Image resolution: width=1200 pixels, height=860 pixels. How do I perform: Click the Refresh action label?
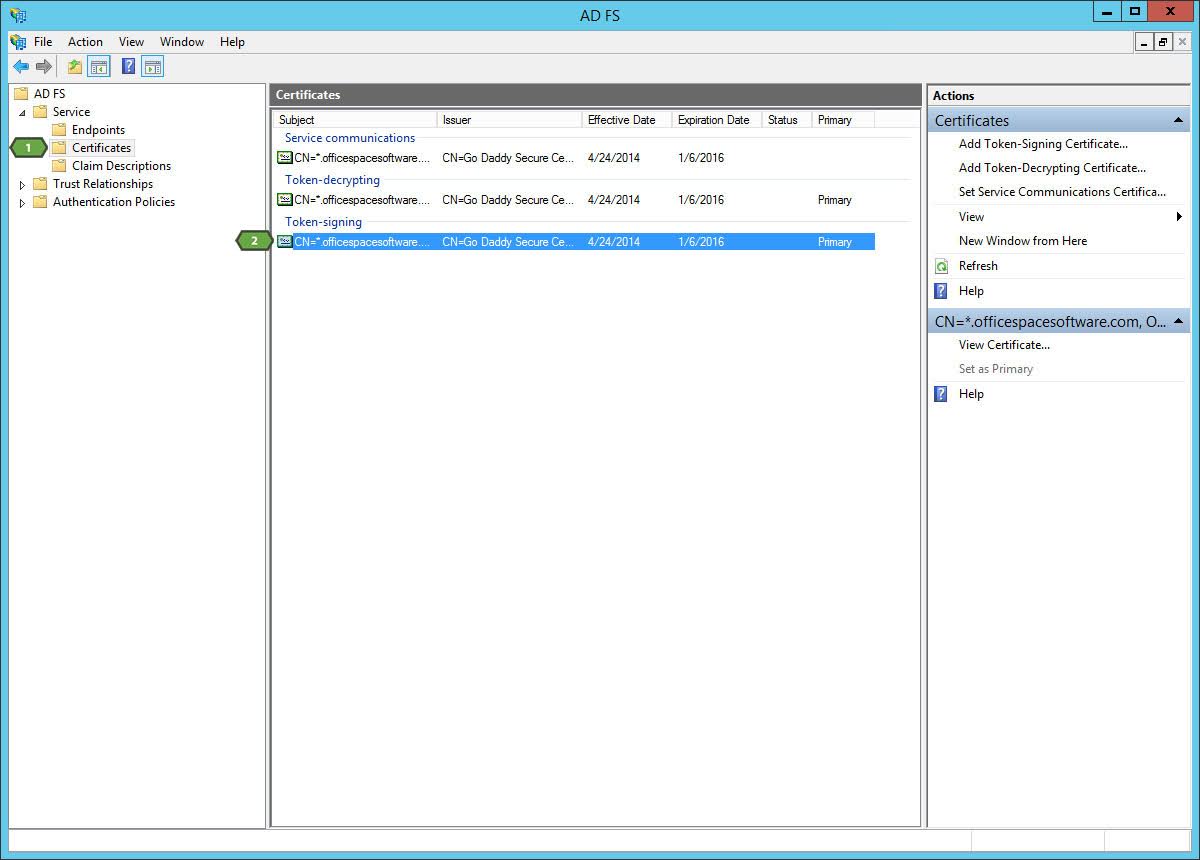978,266
